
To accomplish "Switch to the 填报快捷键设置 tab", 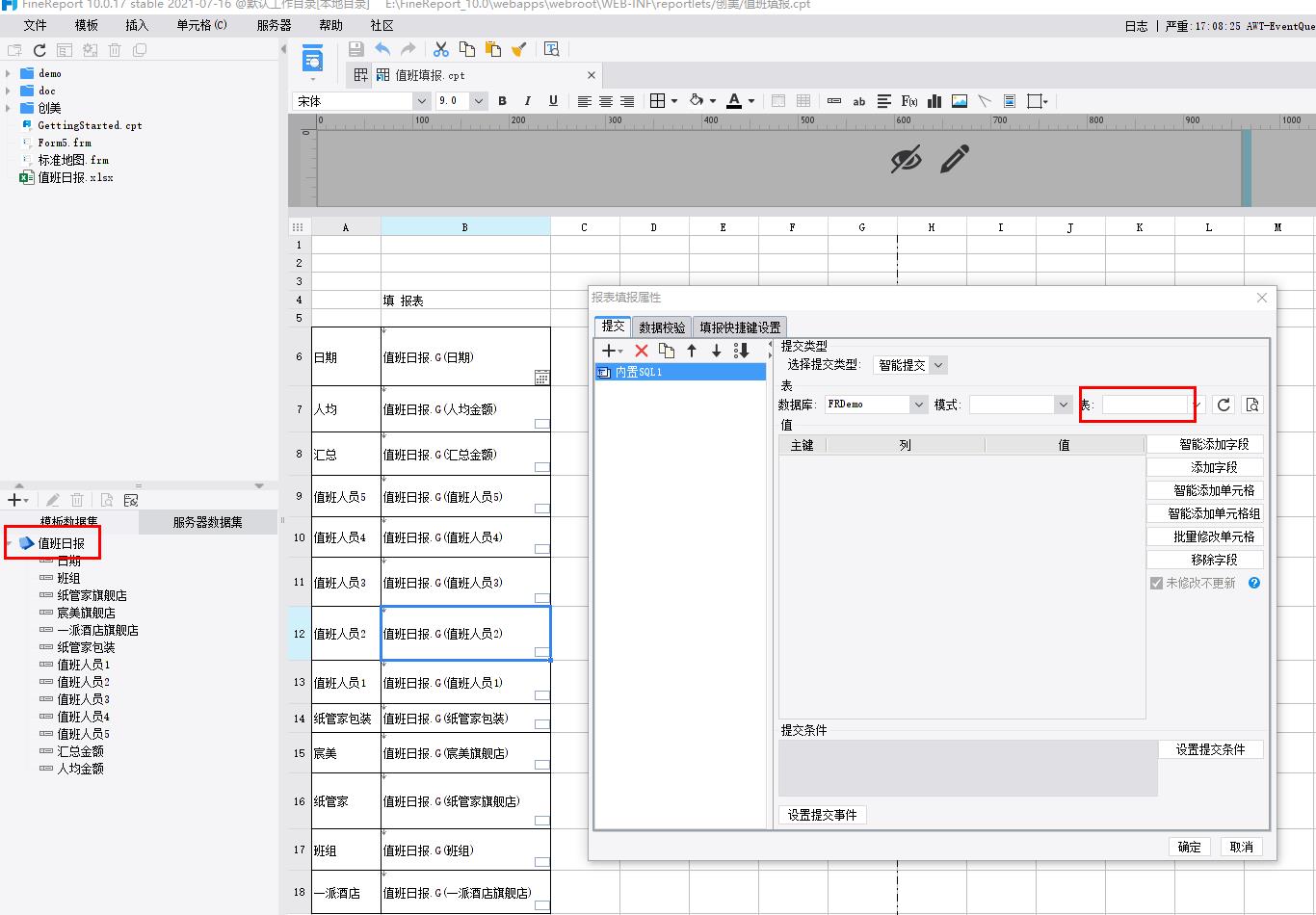I will pos(740,327).
